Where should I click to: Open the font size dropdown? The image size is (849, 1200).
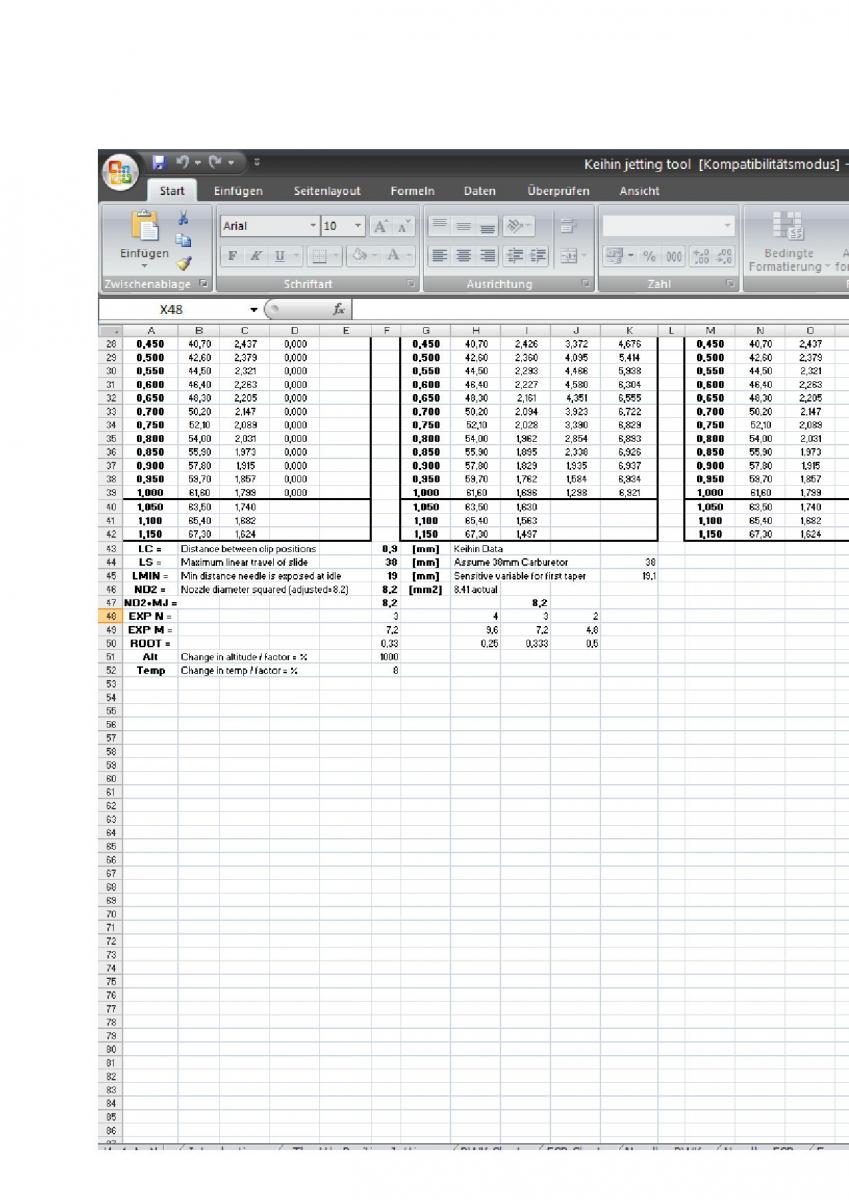359,227
